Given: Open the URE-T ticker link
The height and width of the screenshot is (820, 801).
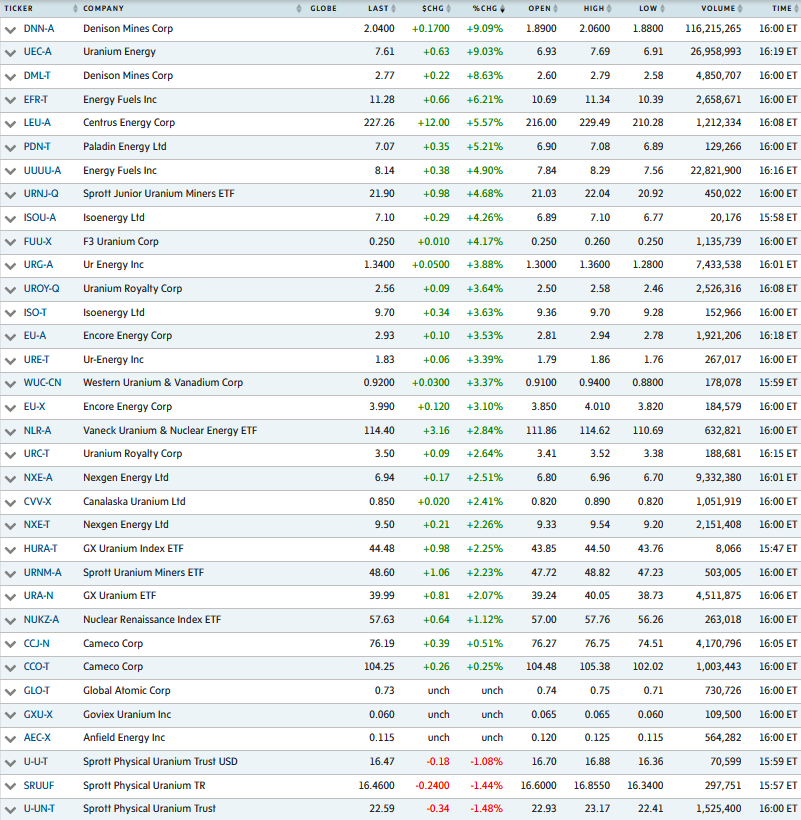Looking at the screenshot, I should point(37,360).
